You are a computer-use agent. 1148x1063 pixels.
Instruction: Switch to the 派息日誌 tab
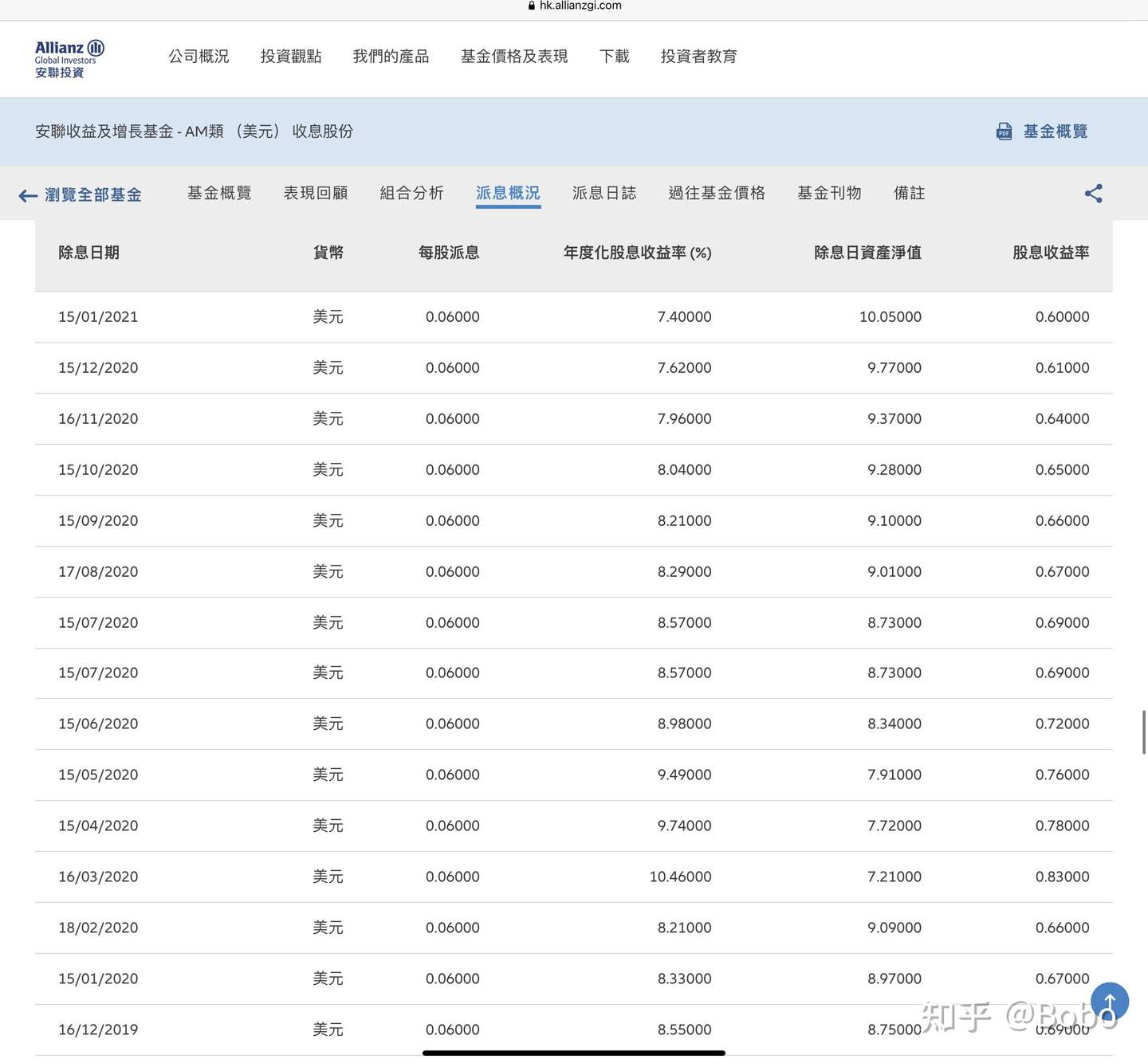(604, 193)
